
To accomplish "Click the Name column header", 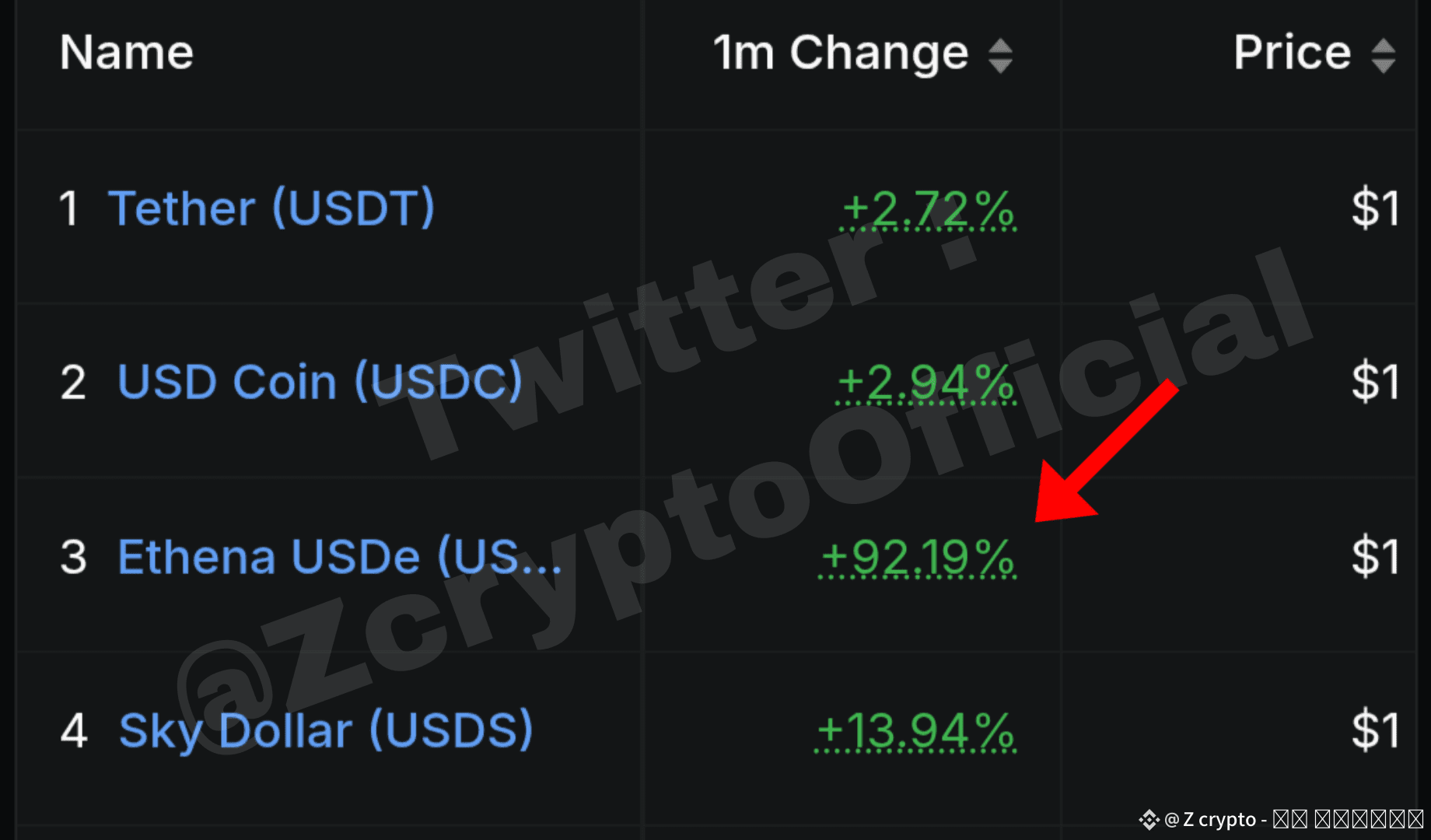I will click(x=127, y=53).
